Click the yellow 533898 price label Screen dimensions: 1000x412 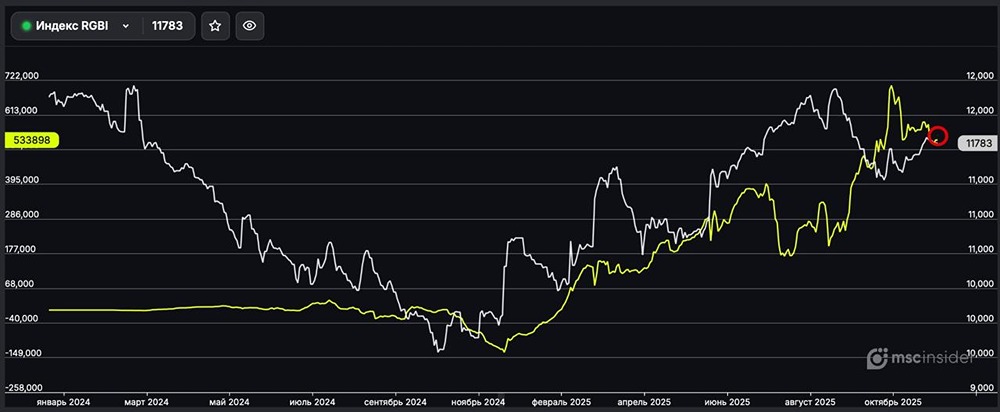[32, 142]
